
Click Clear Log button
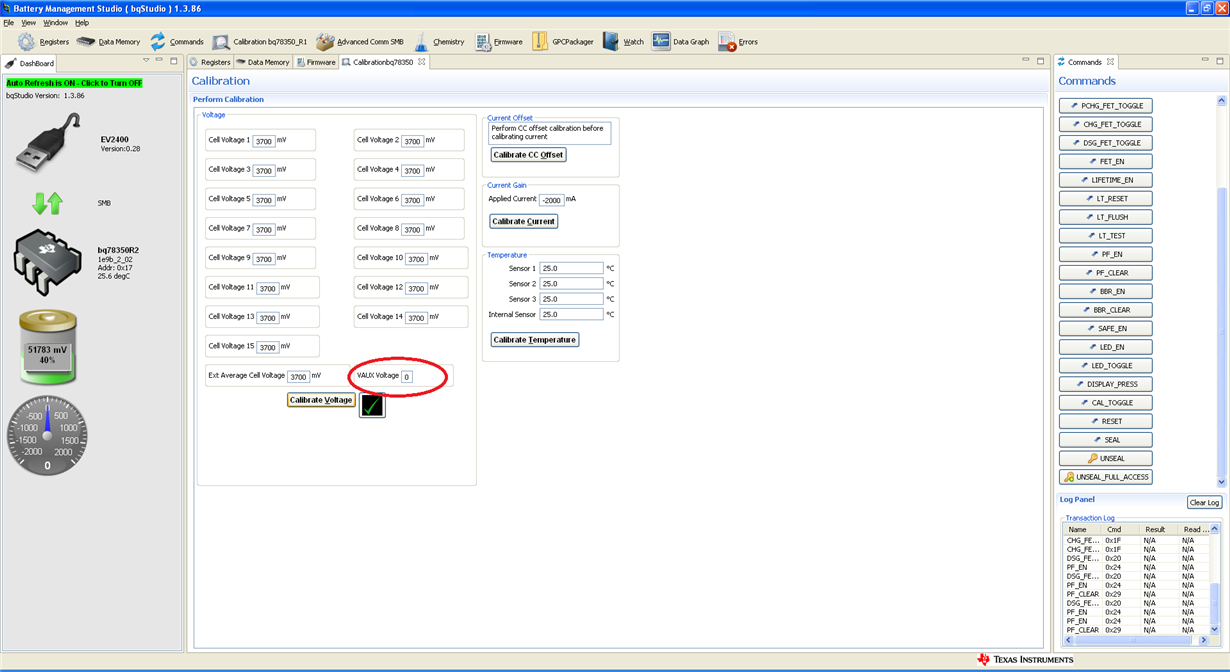tap(1204, 503)
